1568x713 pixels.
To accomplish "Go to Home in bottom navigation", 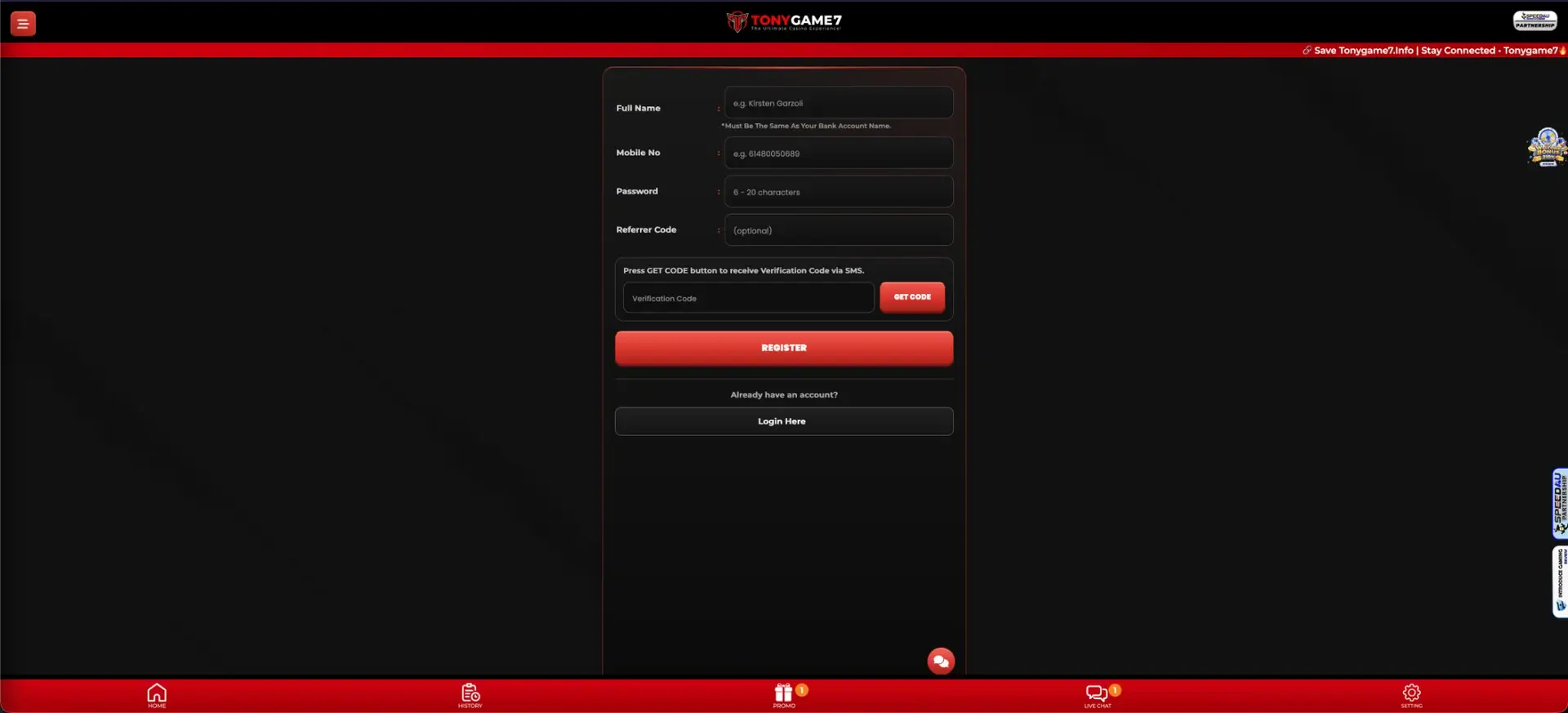I will [157, 696].
